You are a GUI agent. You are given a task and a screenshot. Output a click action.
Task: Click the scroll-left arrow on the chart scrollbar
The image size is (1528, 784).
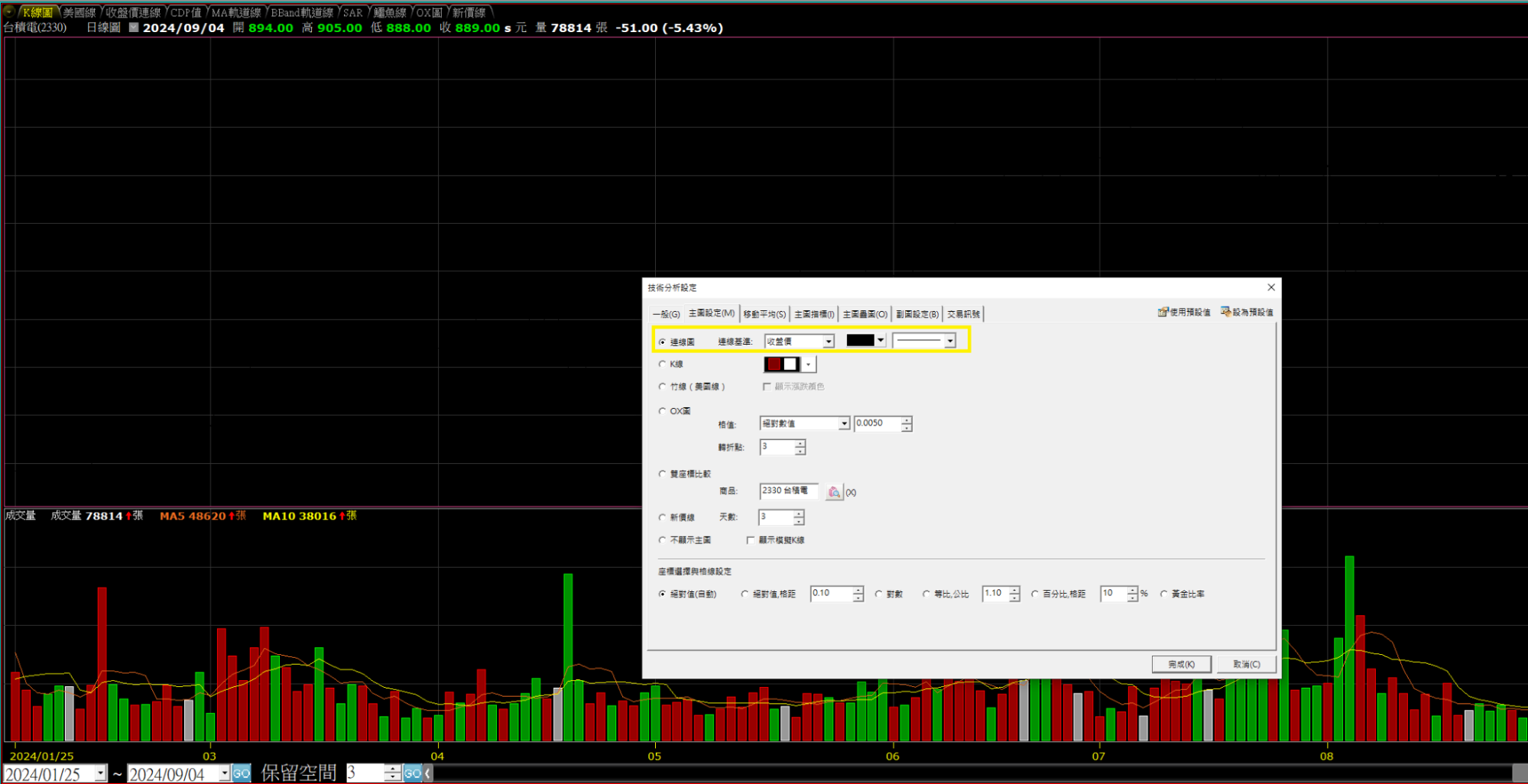point(428,773)
